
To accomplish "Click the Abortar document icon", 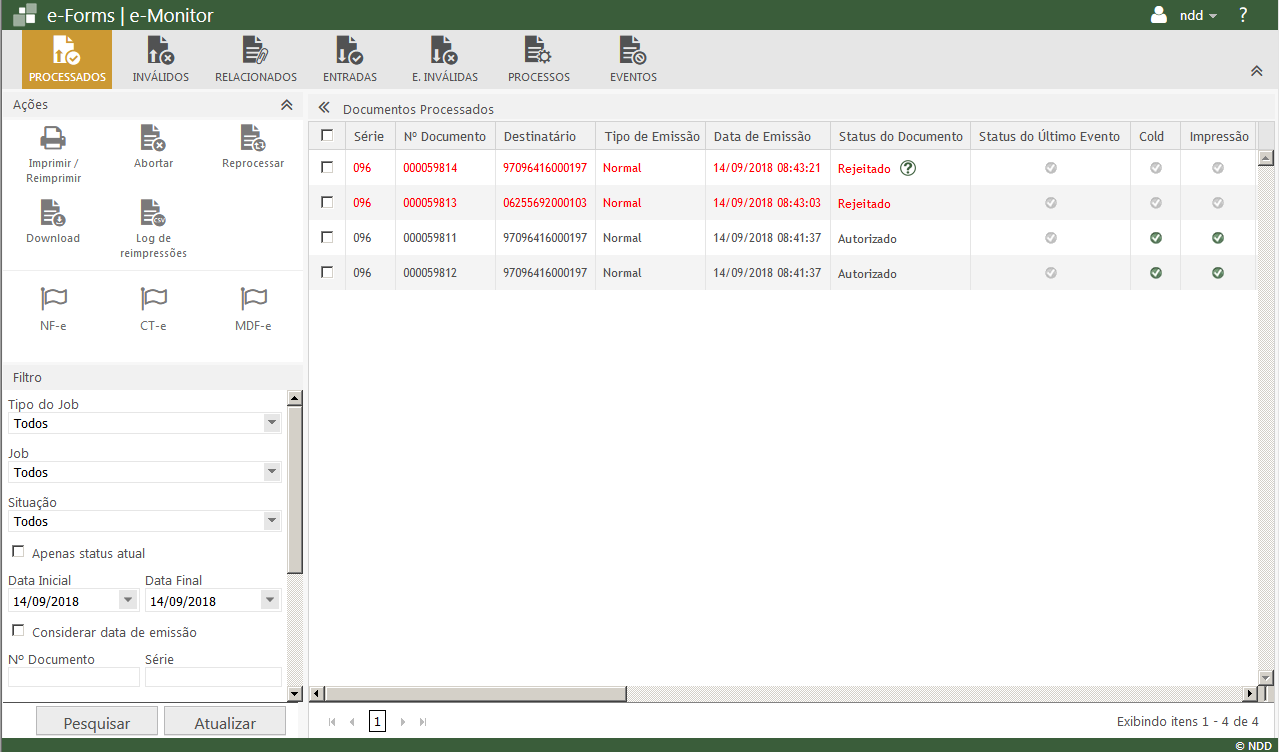I will 153,139.
